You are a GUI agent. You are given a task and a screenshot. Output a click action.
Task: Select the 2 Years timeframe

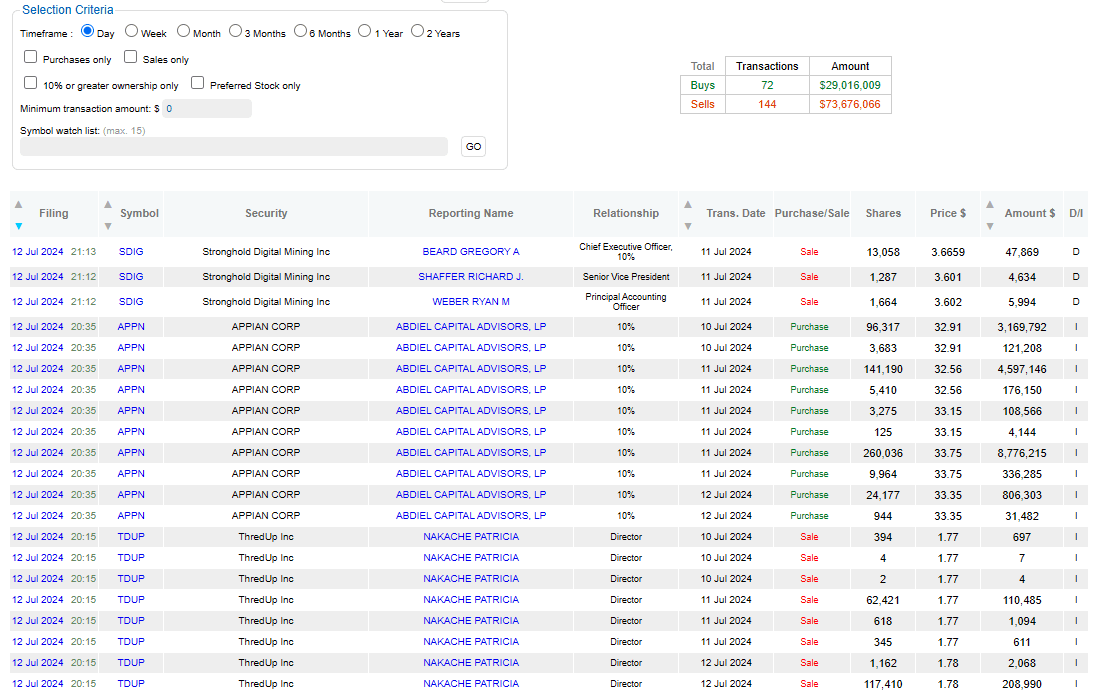pyautogui.click(x=417, y=31)
